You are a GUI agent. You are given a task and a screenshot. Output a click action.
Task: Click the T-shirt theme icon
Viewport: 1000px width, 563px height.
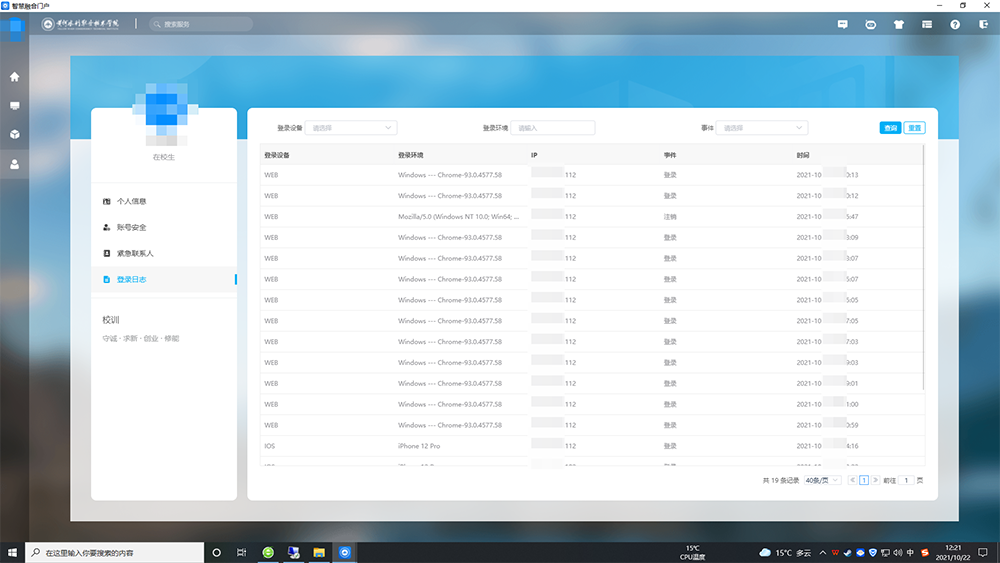[x=898, y=24]
